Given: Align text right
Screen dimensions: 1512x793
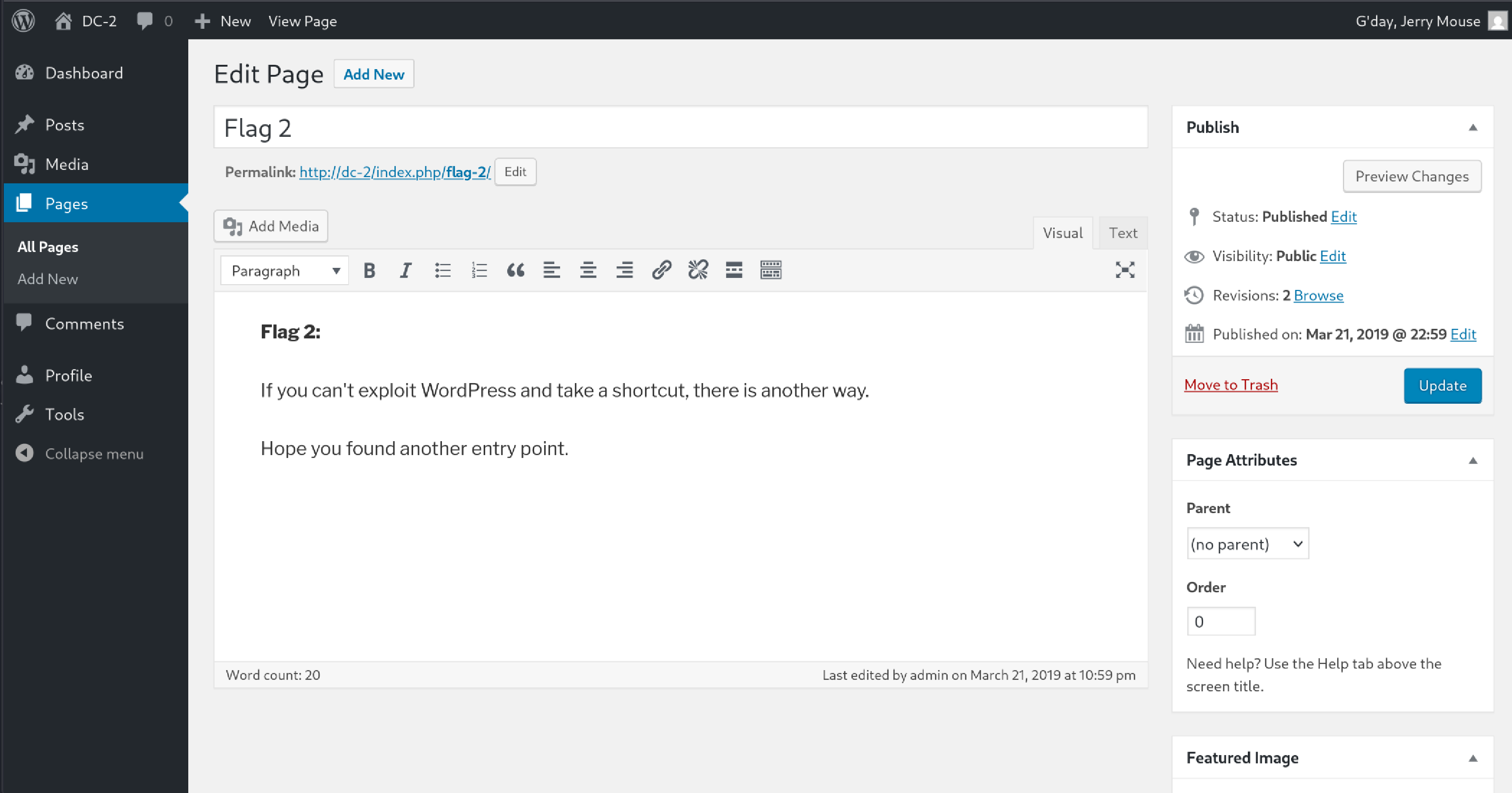Looking at the screenshot, I should click(624, 270).
